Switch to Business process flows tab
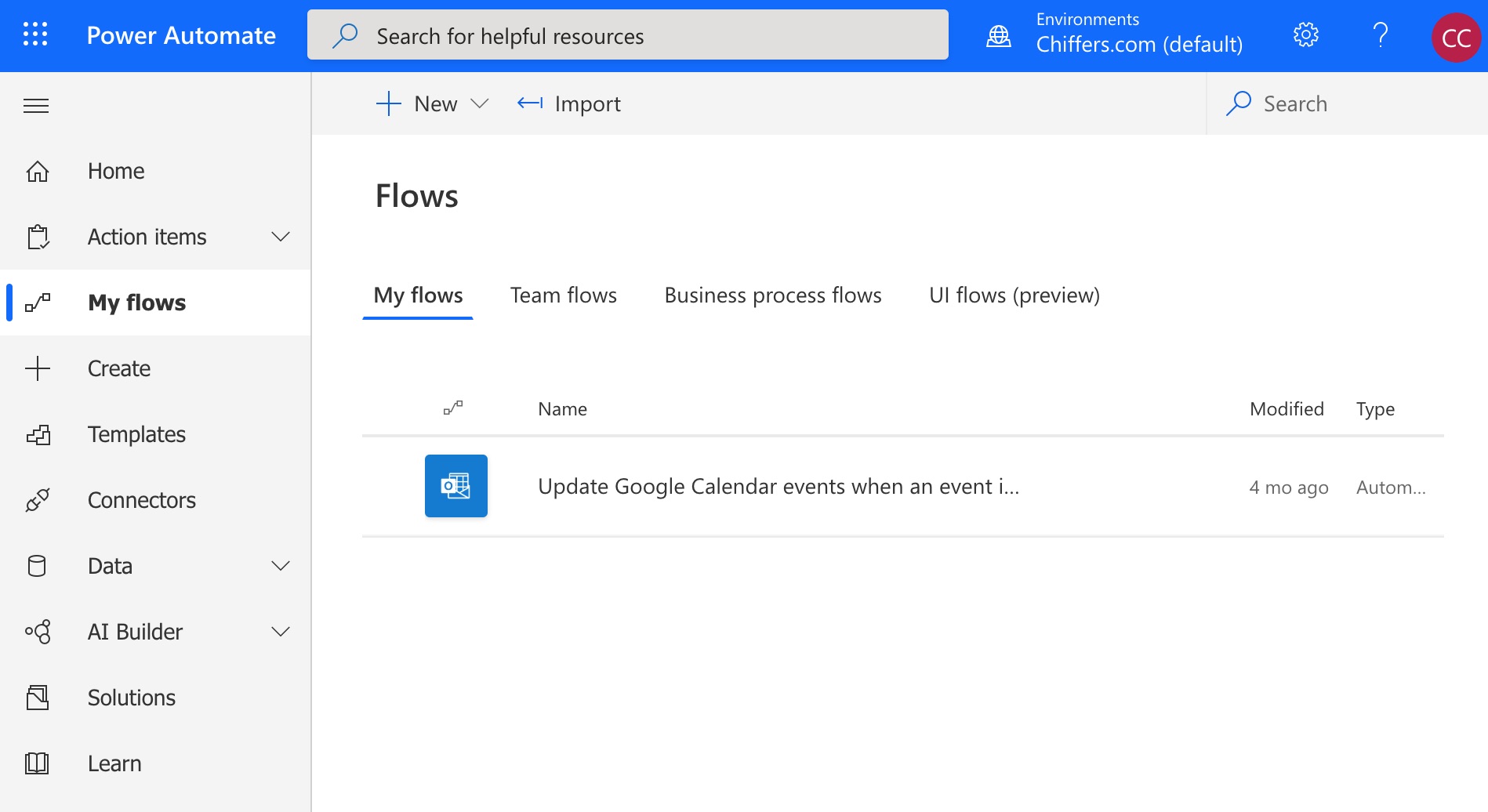The width and height of the screenshot is (1488, 812). (x=772, y=295)
